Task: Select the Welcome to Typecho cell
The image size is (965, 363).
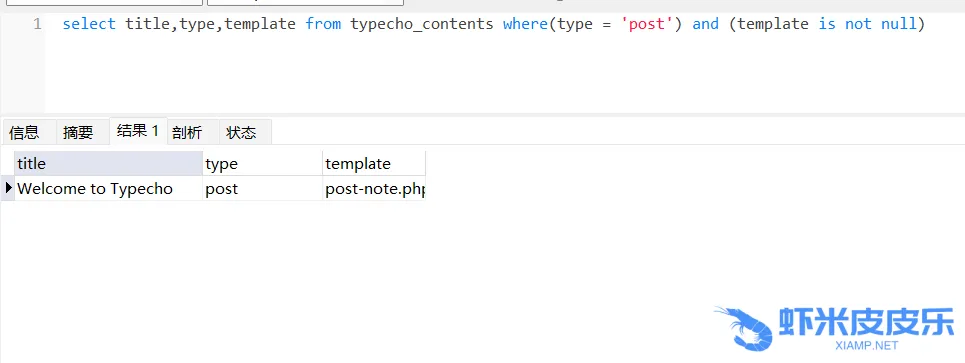Action: (x=108, y=188)
